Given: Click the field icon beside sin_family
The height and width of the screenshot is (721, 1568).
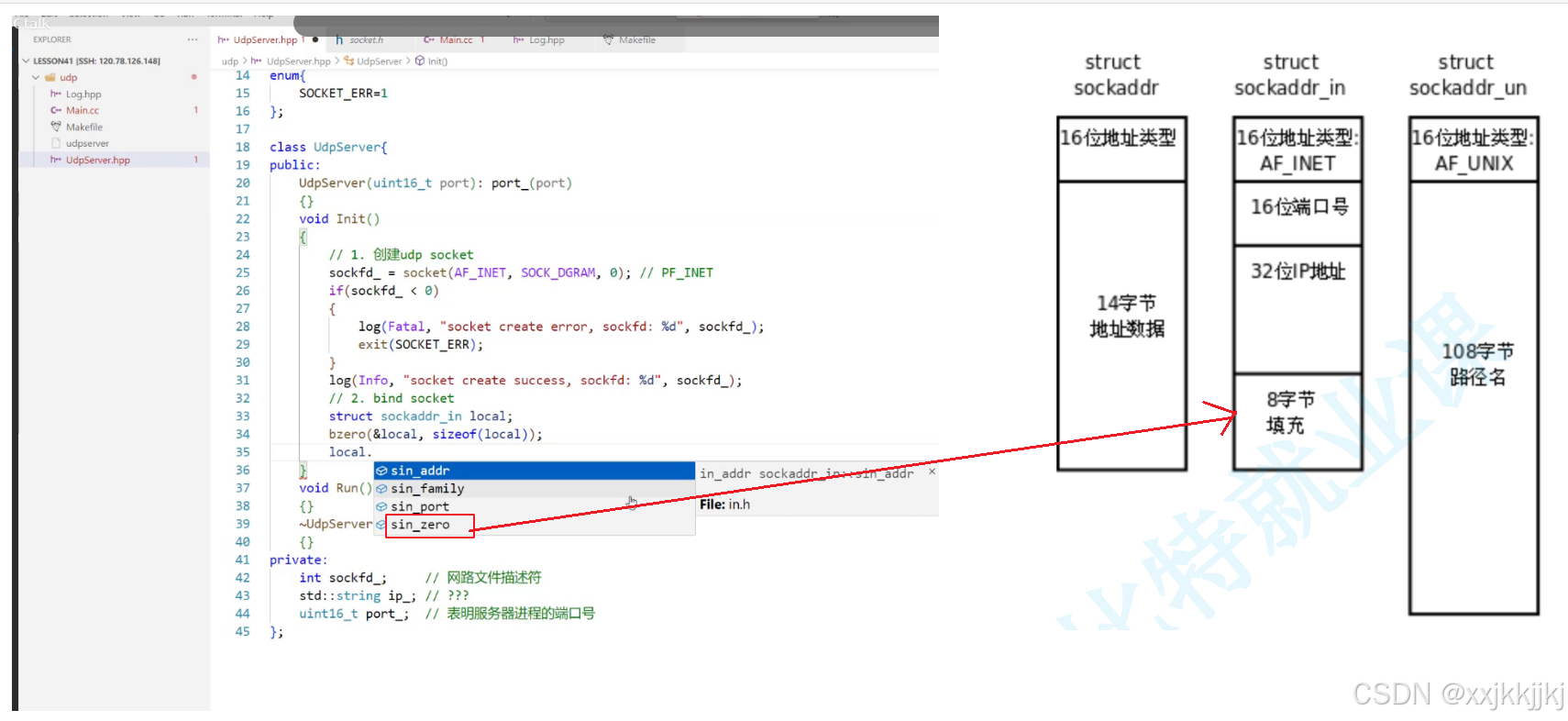Looking at the screenshot, I should (381, 489).
